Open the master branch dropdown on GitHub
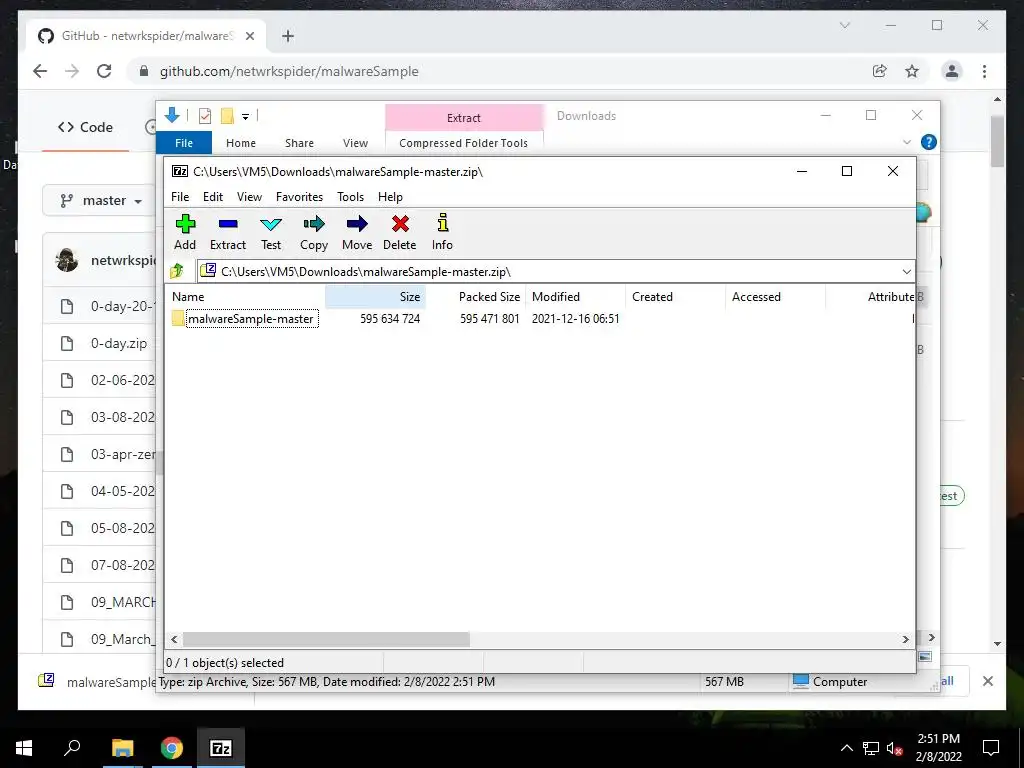The image size is (1024, 768). (x=102, y=200)
